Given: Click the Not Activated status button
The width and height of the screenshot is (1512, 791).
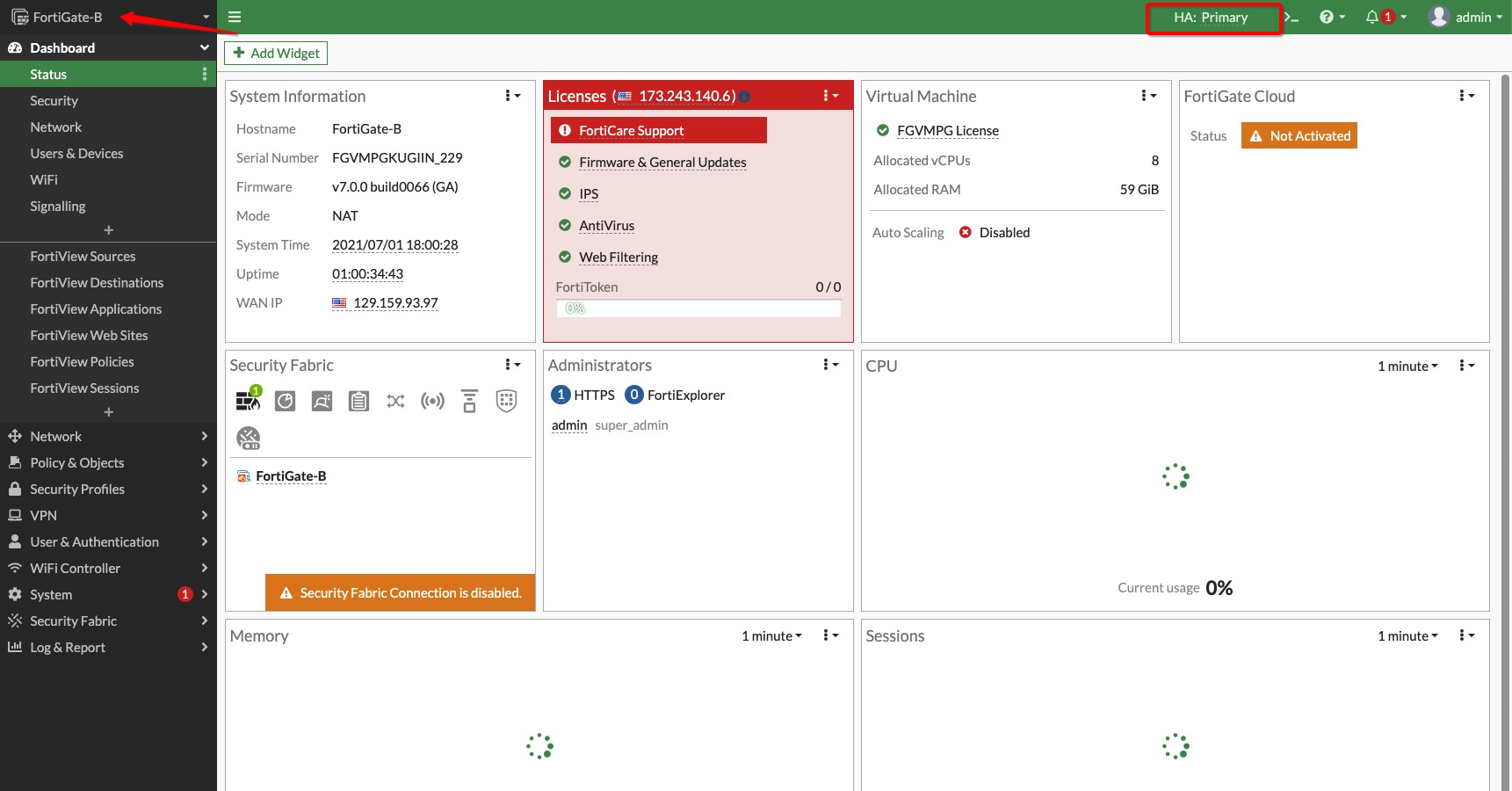Looking at the screenshot, I should click(x=1299, y=135).
